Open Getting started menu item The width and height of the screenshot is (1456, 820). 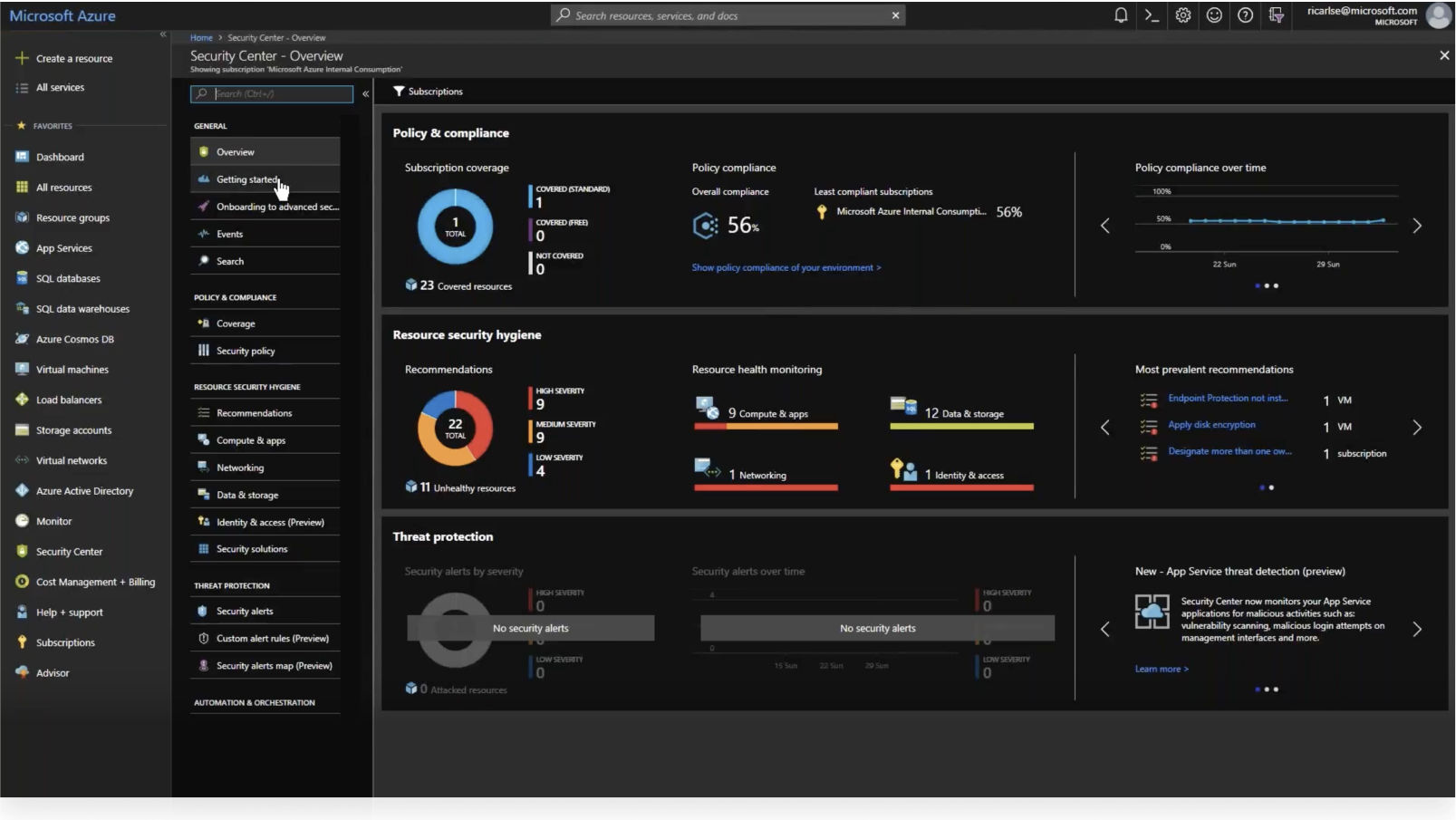point(265,179)
